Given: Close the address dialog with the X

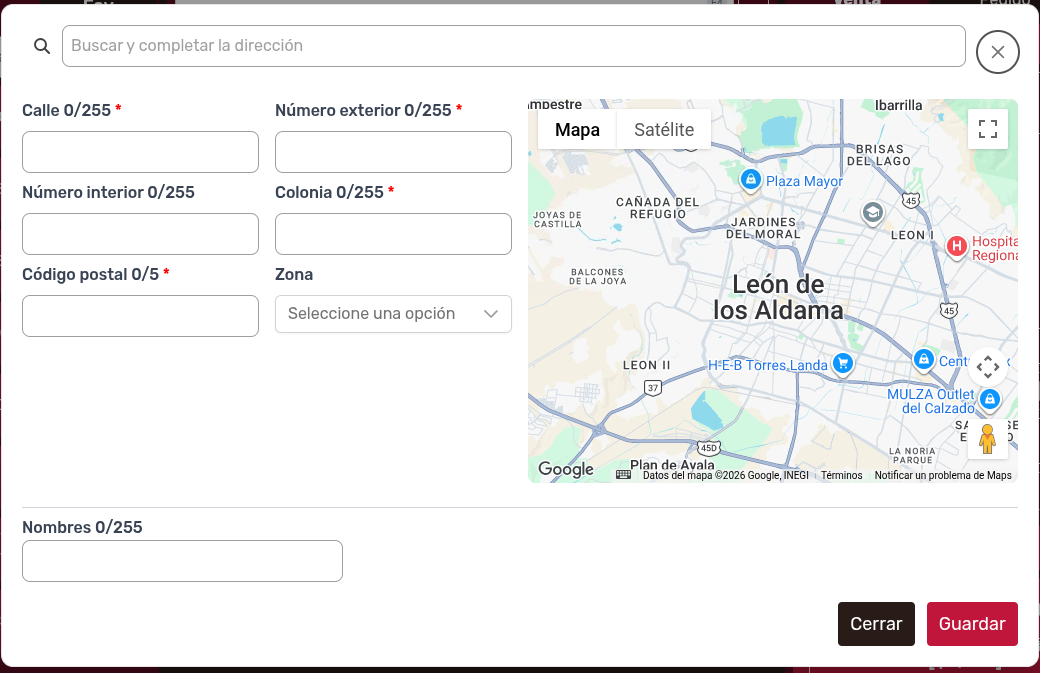Looking at the screenshot, I should coord(998,52).
